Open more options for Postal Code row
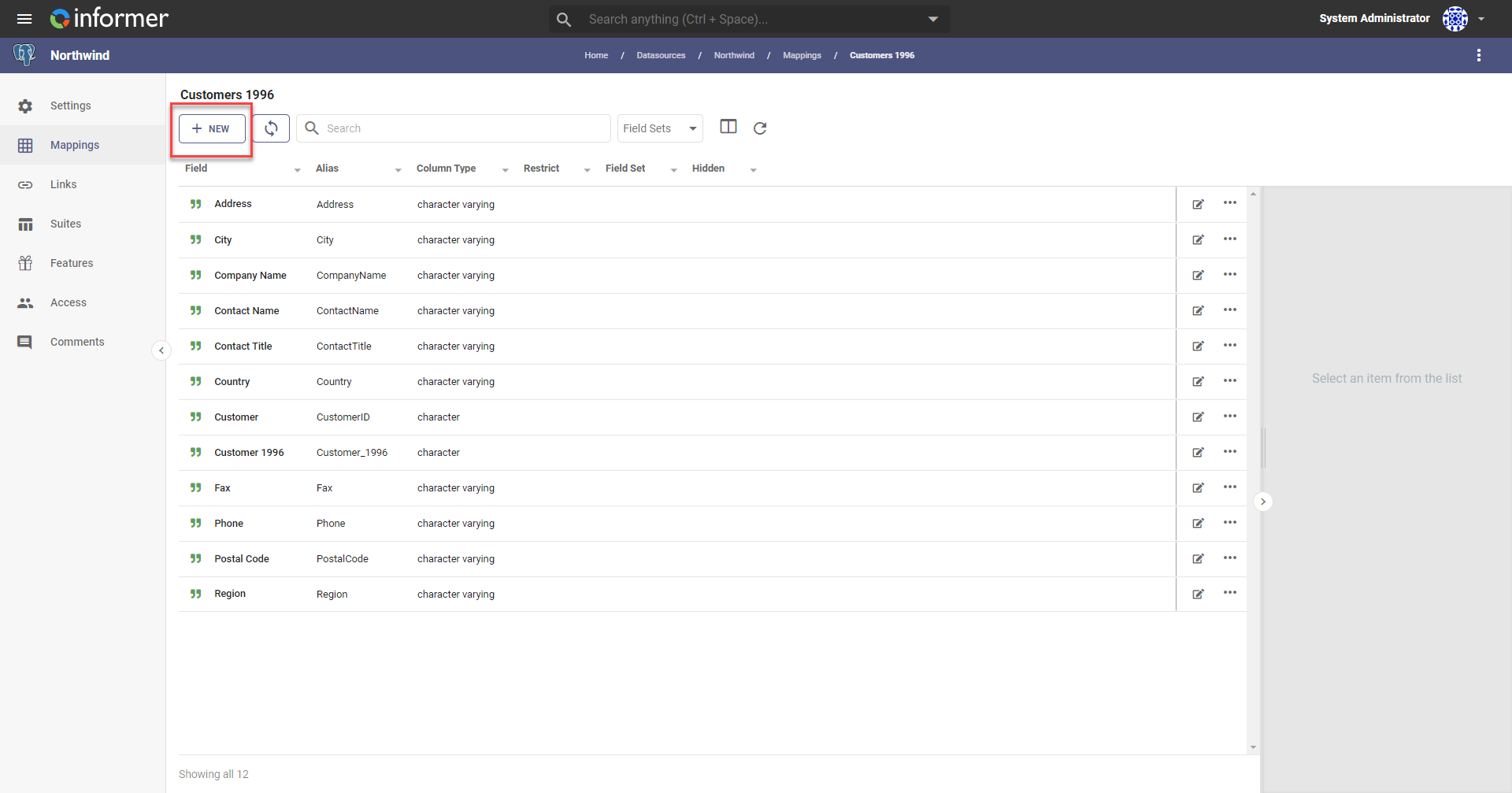 pyautogui.click(x=1230, y=558)
